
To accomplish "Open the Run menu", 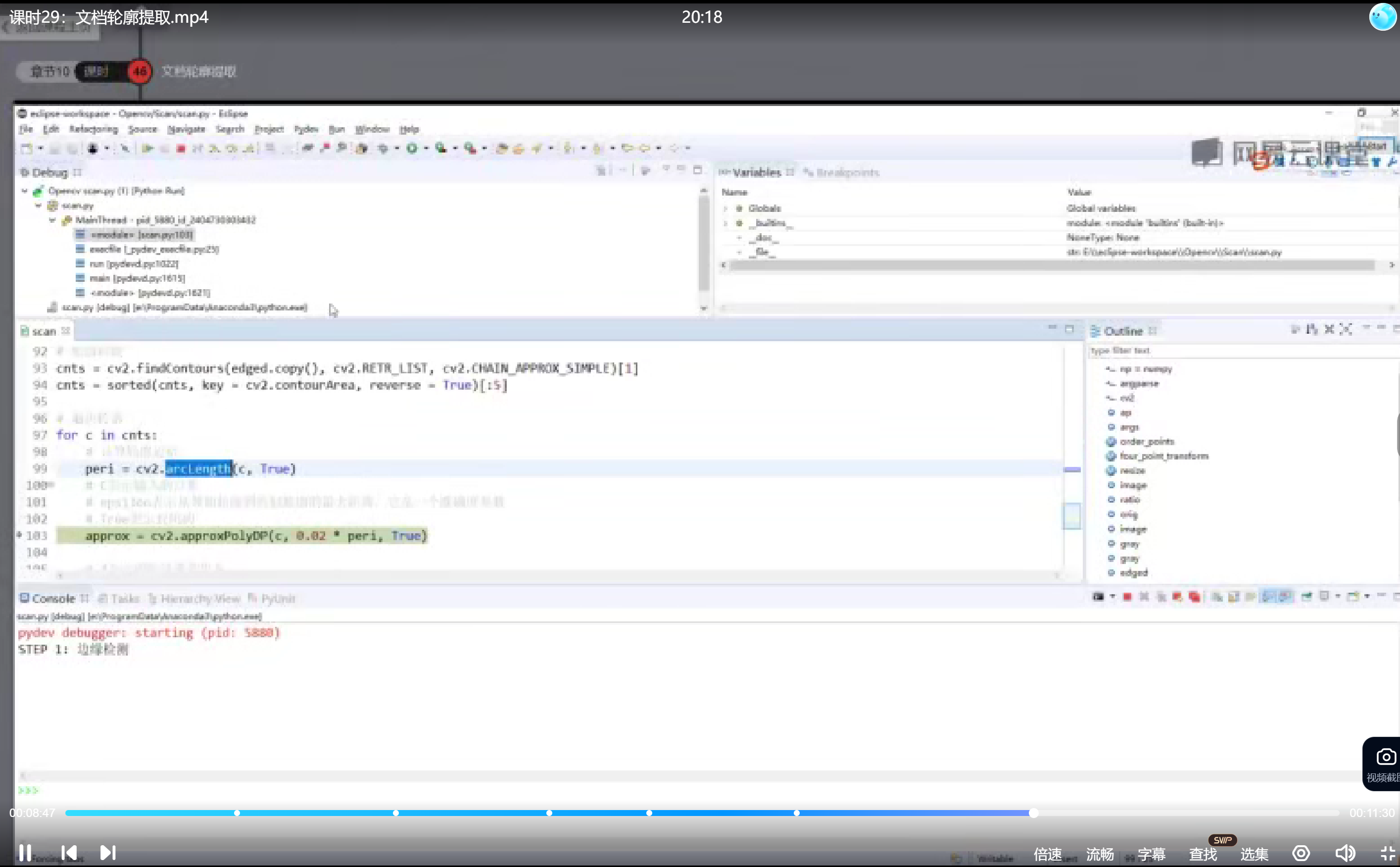I will (x=337, y=129).
